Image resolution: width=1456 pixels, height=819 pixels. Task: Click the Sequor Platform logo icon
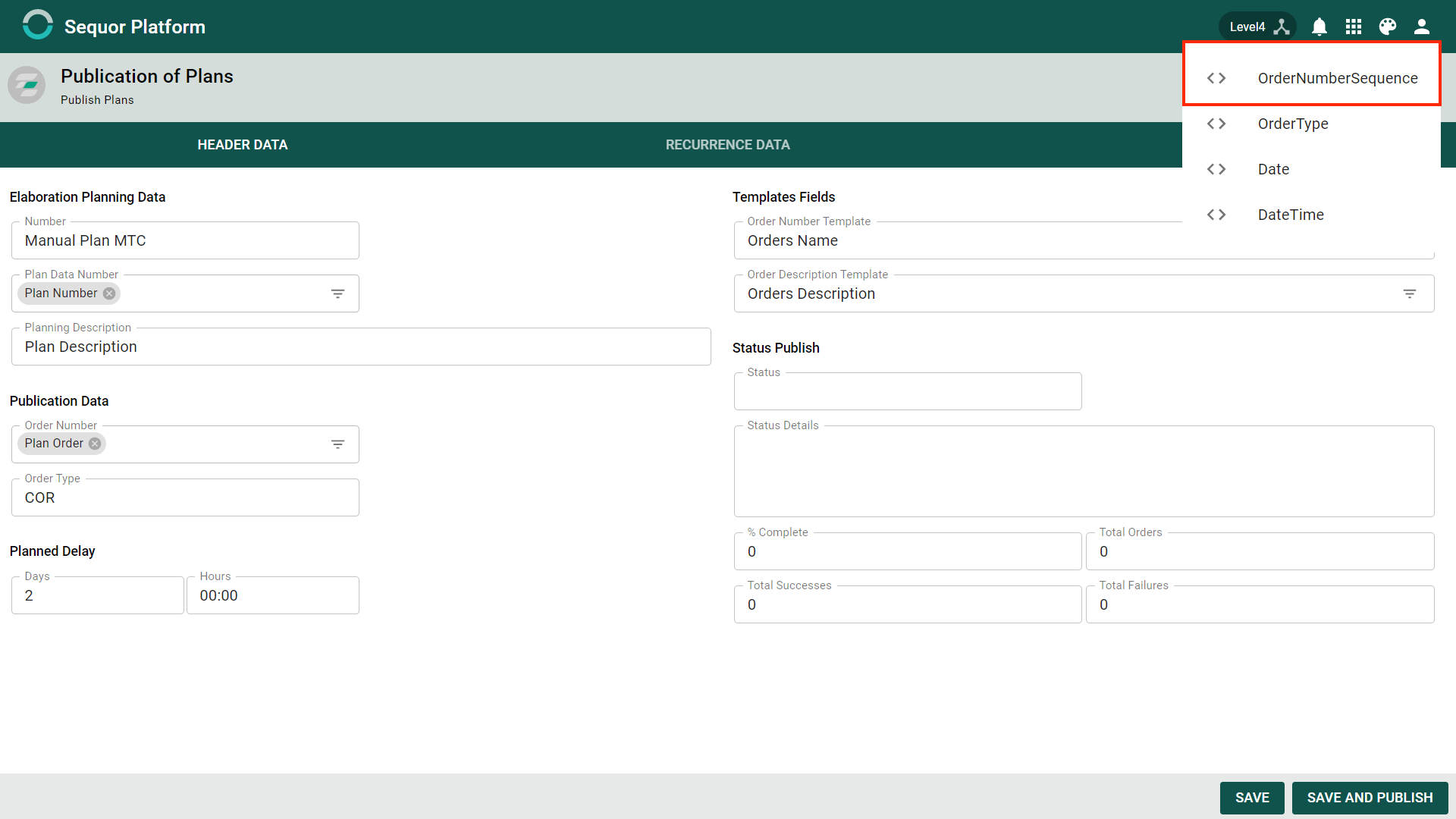(37, 25)
